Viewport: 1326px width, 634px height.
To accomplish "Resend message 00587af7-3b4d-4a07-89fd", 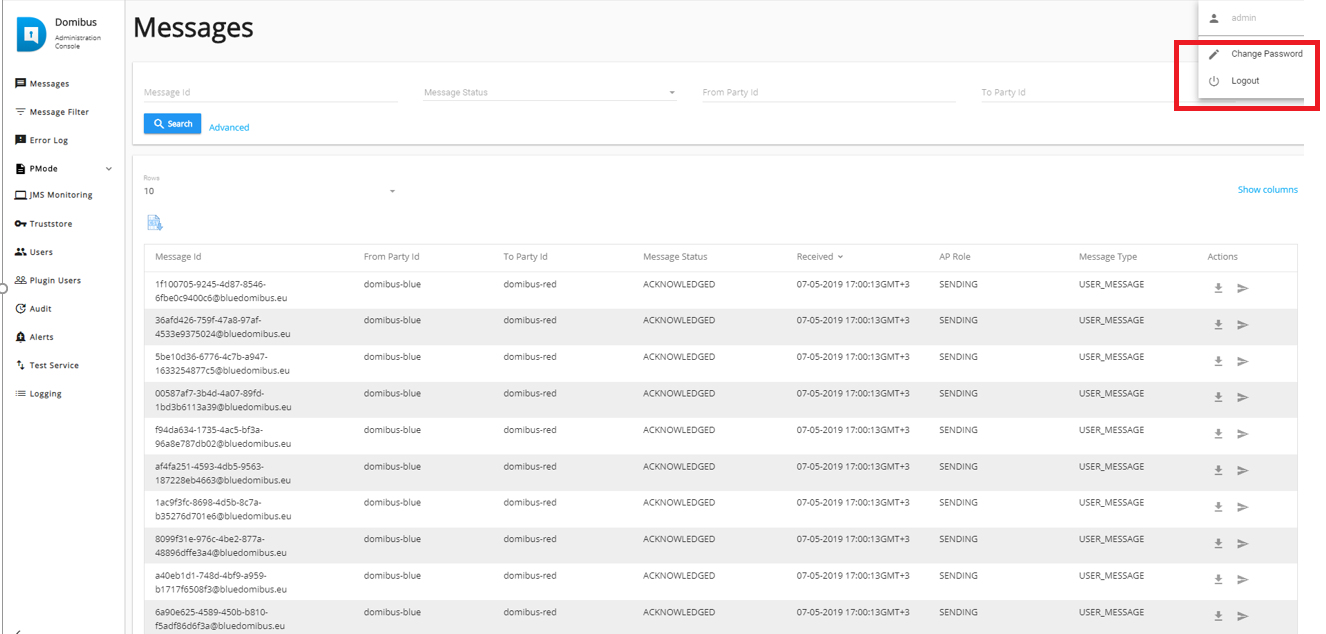I will point(1242,397).
